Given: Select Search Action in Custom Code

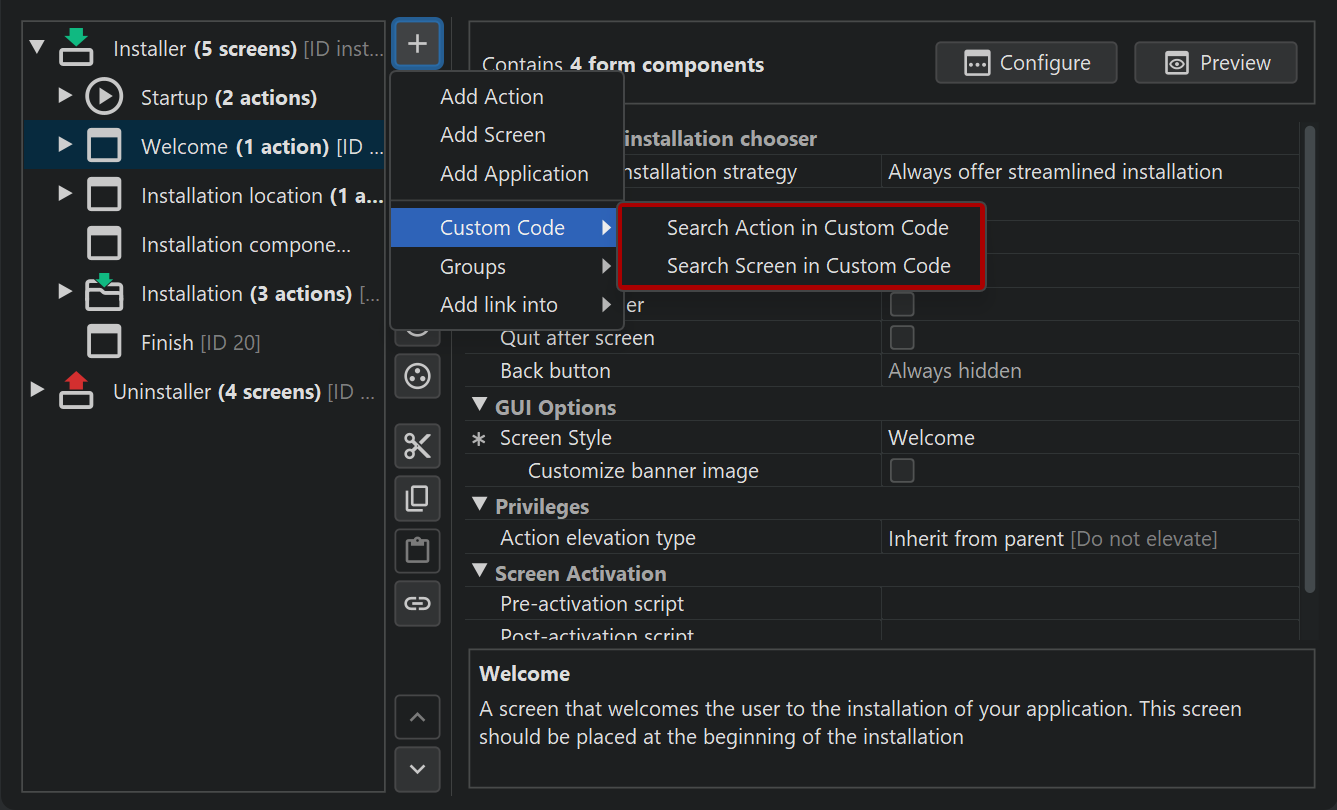Looking at the screenshot, I should pos(807,228).
